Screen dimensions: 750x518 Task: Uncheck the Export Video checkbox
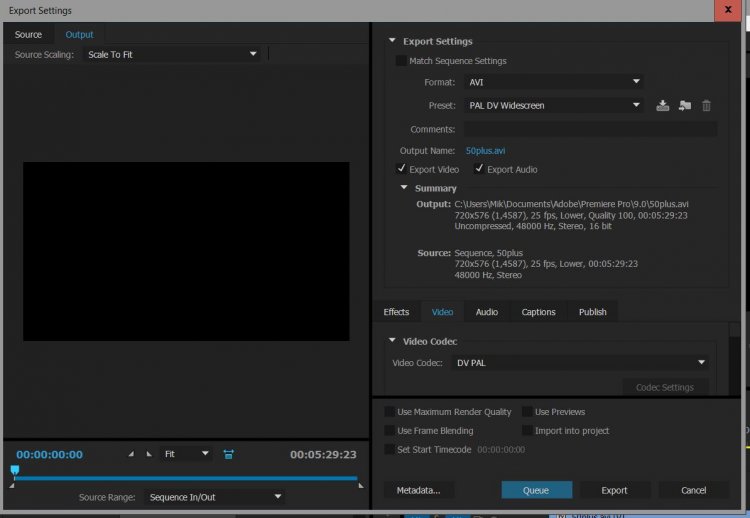coord(401,169)
